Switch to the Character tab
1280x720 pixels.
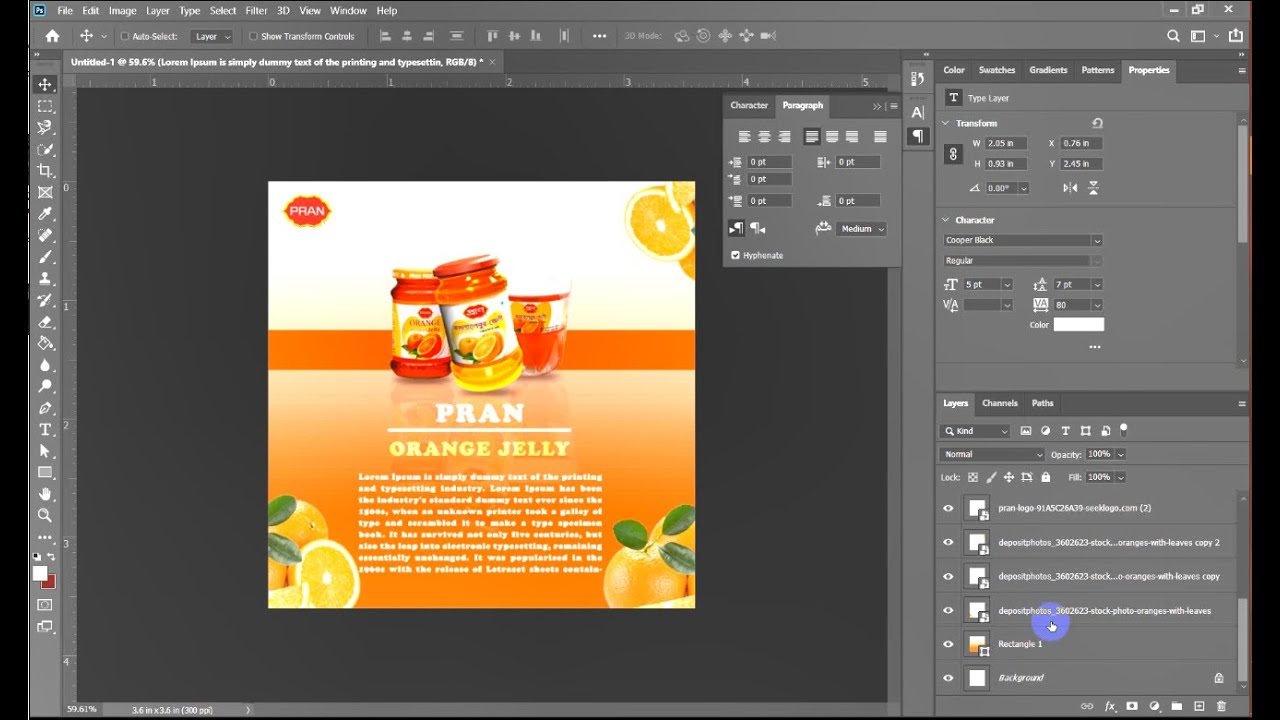pyautogui.click(x=749, y=105)
